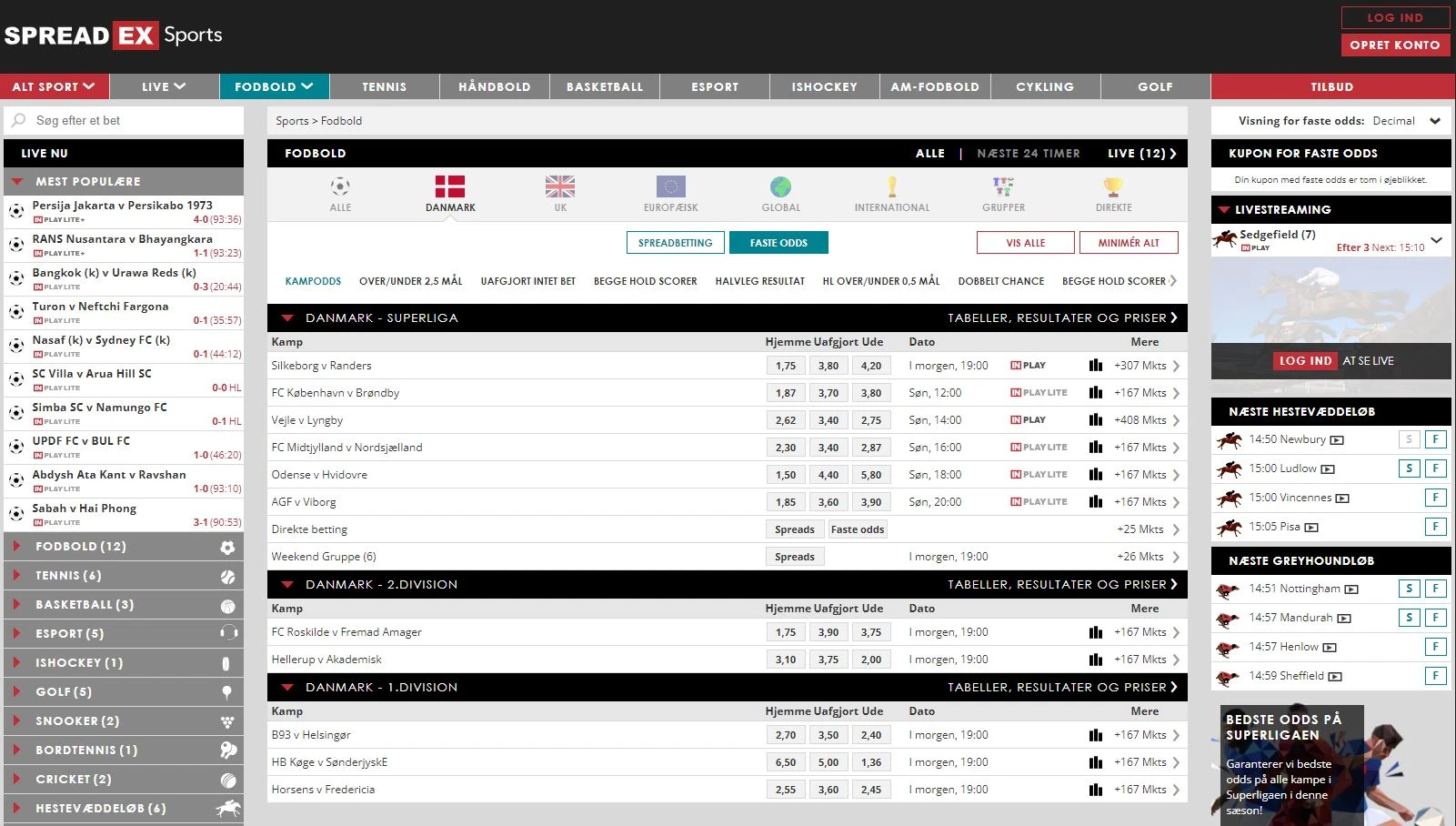Select F fixed option for 15:05 Pisa

[x=1435, y=527]
